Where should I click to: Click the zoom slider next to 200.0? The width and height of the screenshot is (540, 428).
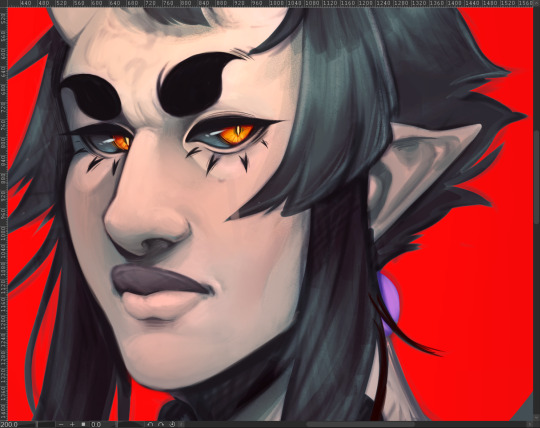(37, 425)
